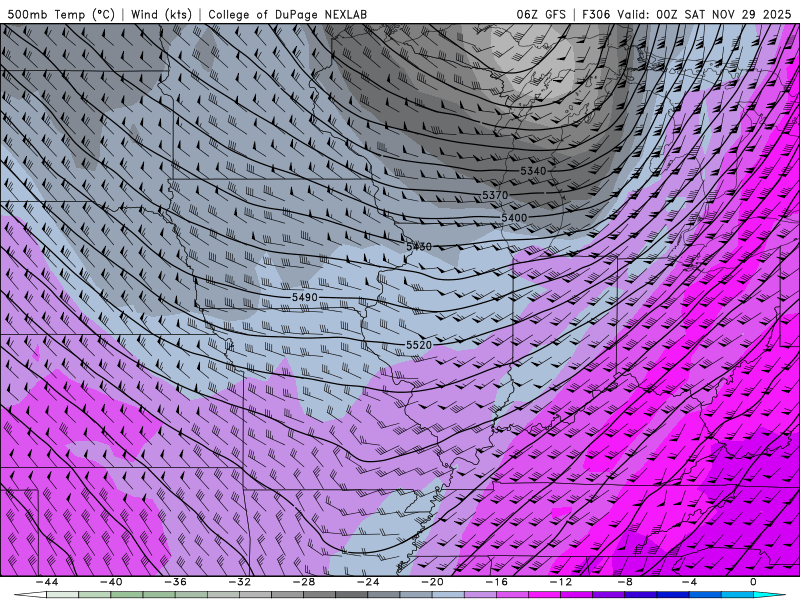The width and height of the screenshot is (800, 600).
Task: Click the "06Z GFS" model run label
Action: [x=541, y=14]
